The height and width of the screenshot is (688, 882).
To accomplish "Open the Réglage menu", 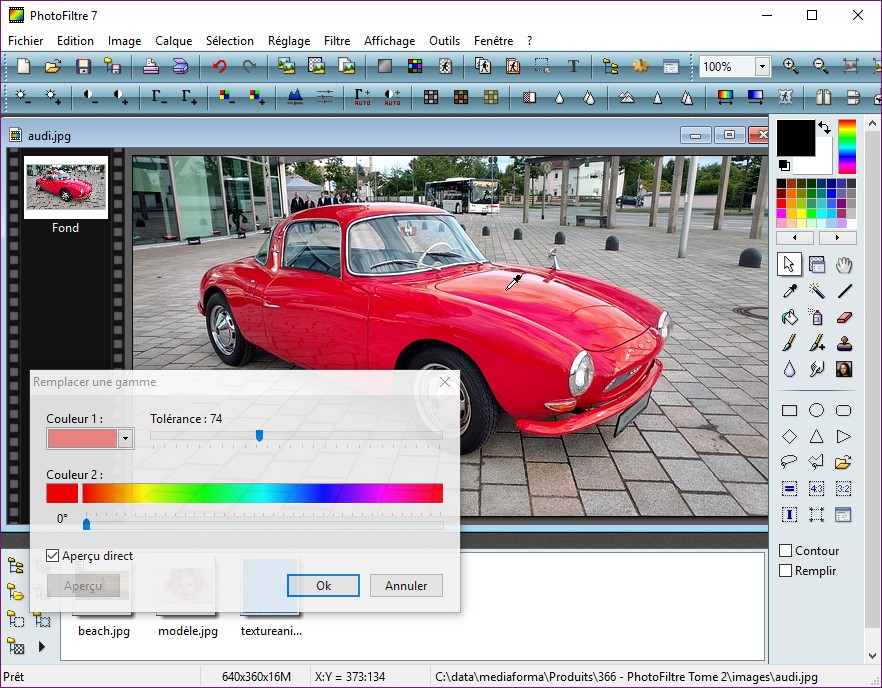I will 289,41.
